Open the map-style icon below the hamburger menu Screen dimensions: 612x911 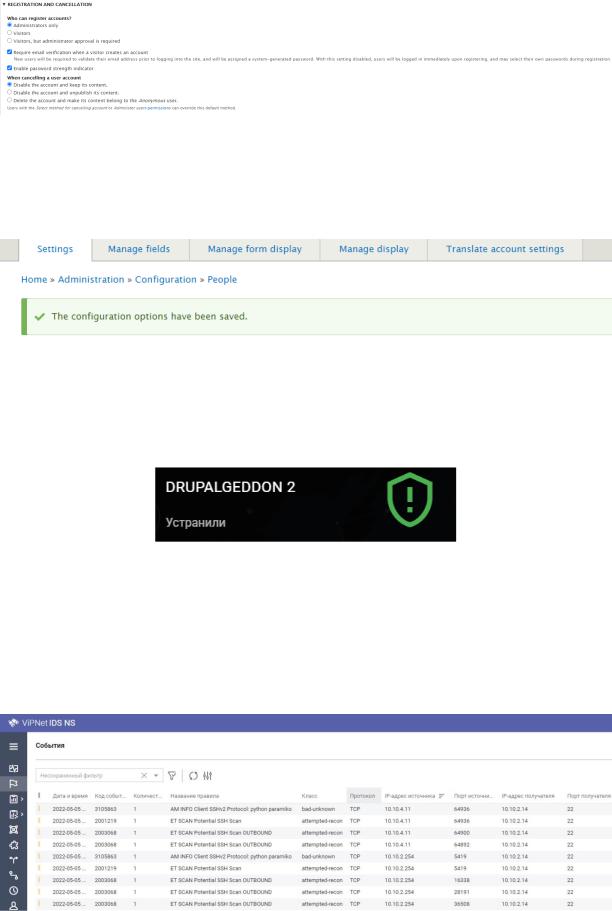pyautogui.click(x=13, y=768)
